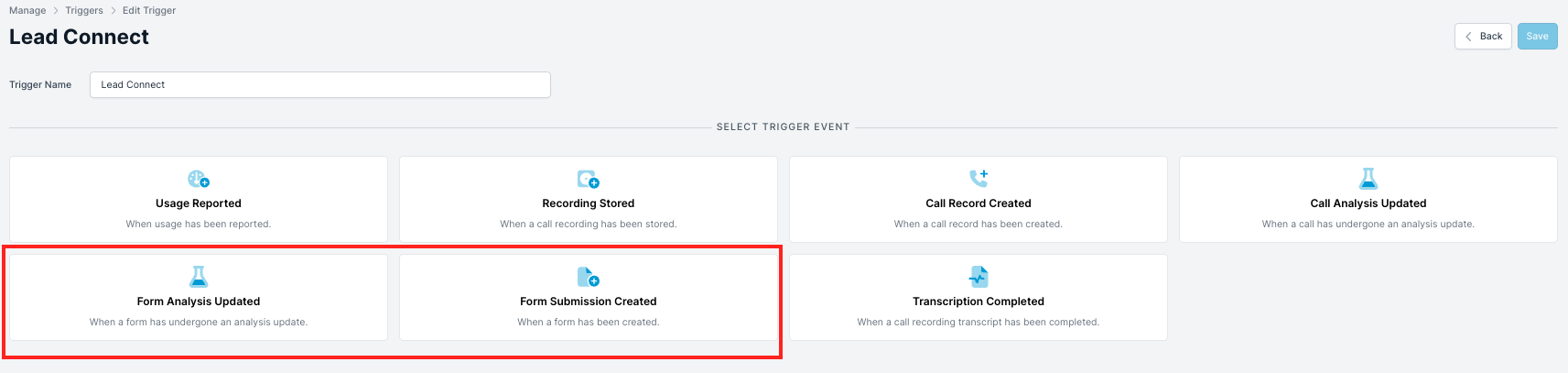This screenshot has height=373, width=1568.
Task: Click the Usage Reported globe icon
Action: (199, 179)
